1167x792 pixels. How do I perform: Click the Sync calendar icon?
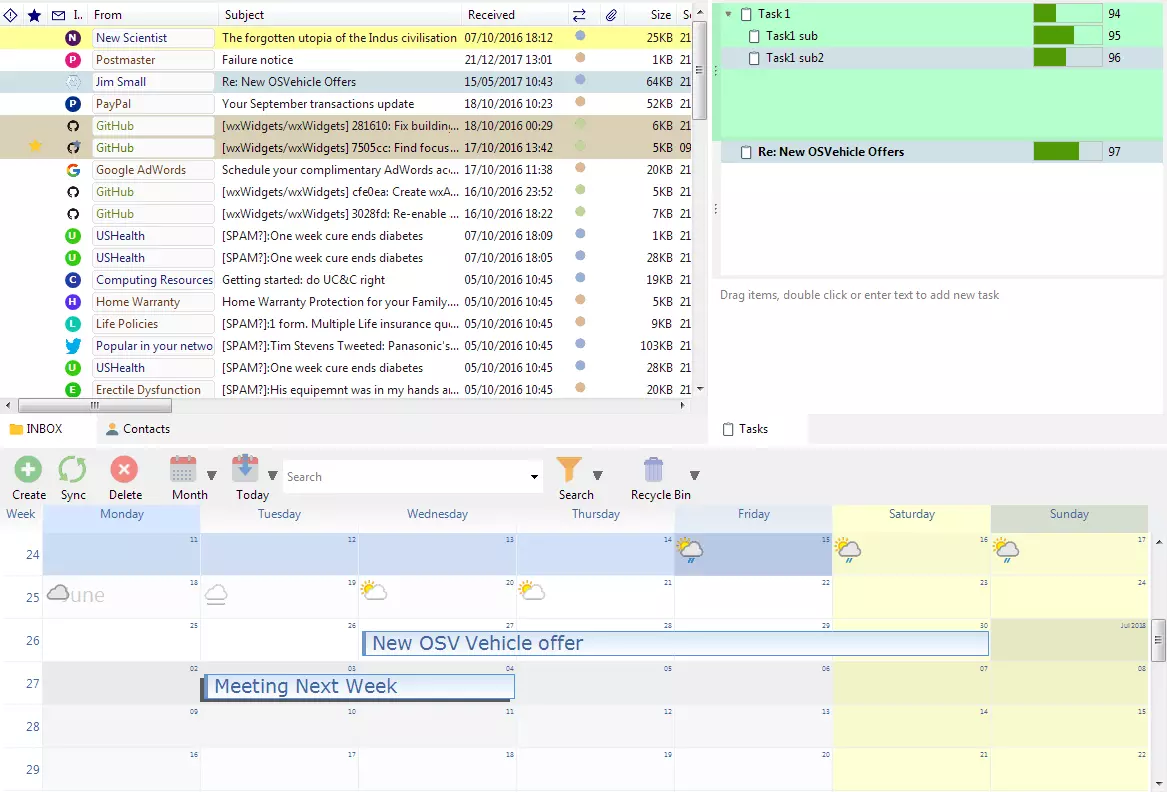coord(72,470)
